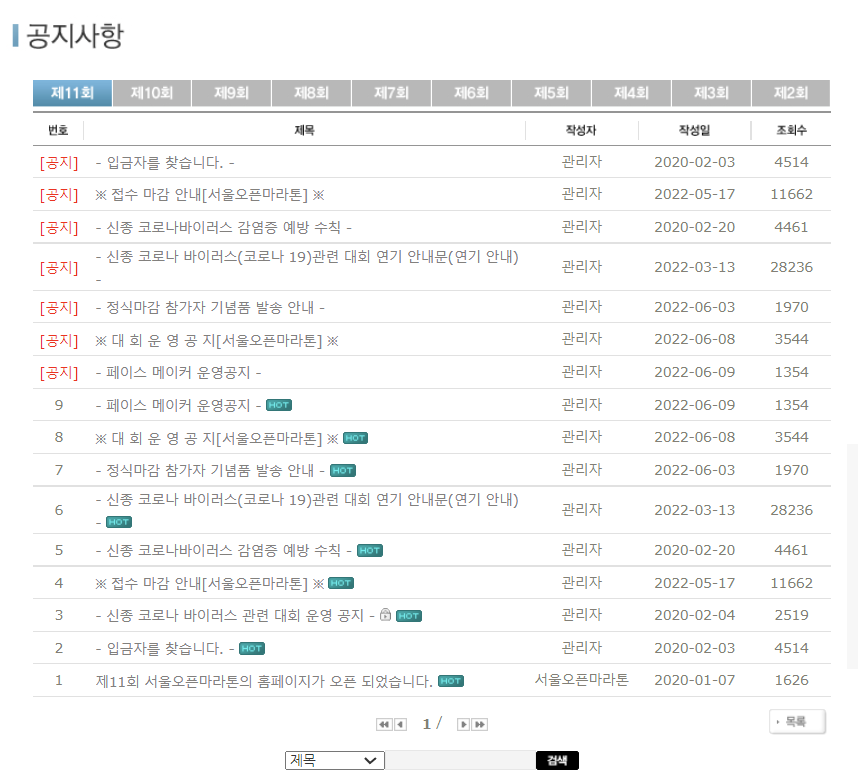Image resolution: width=858 pixels, height=783 pixels.
Task: Click the black 검색 search button
Action: click(557, 760)
